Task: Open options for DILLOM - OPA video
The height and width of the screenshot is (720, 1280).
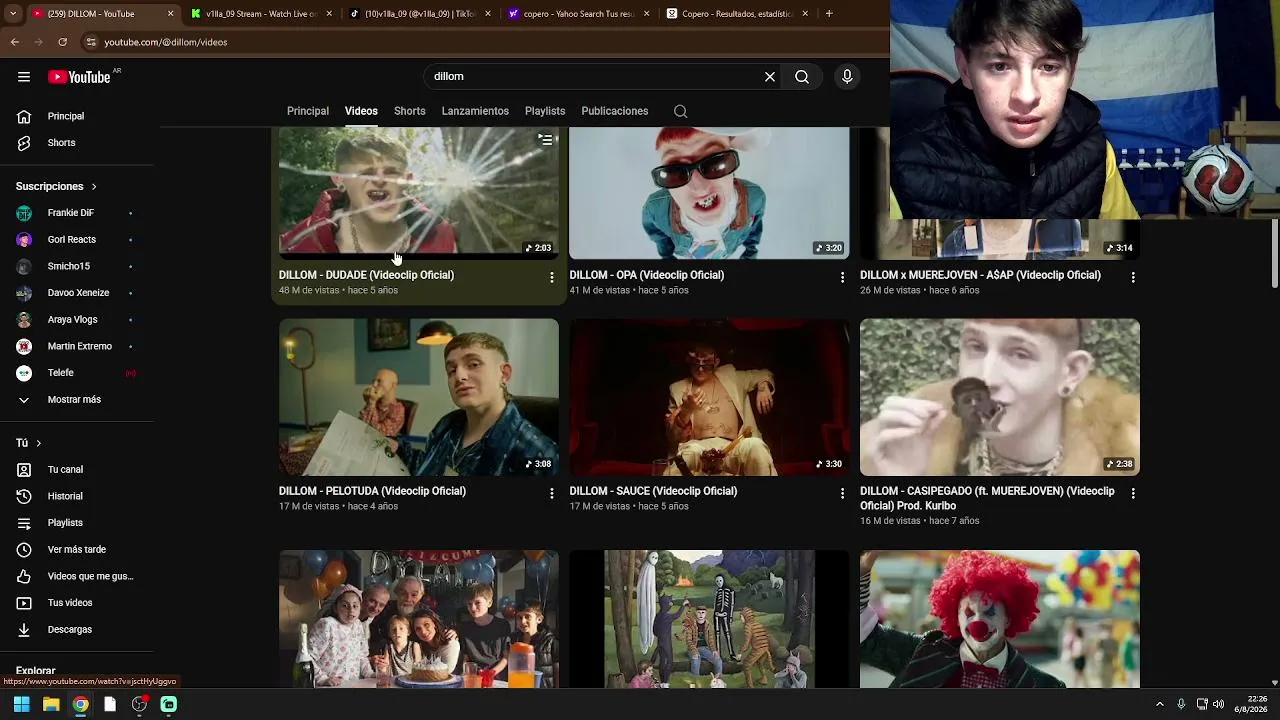Action: click(x=842, y=277)
